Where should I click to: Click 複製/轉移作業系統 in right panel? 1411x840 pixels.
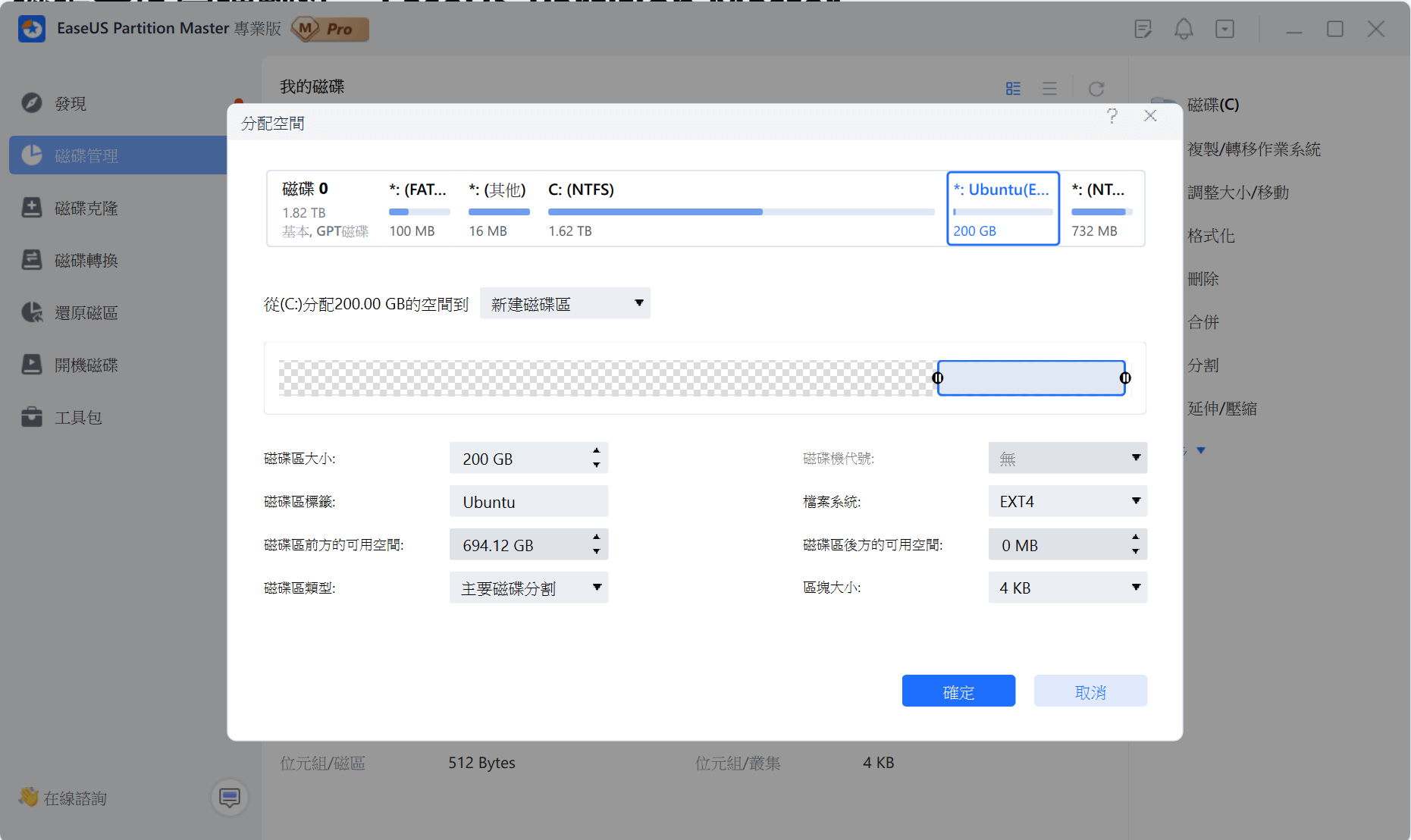tap(1254, 149)
